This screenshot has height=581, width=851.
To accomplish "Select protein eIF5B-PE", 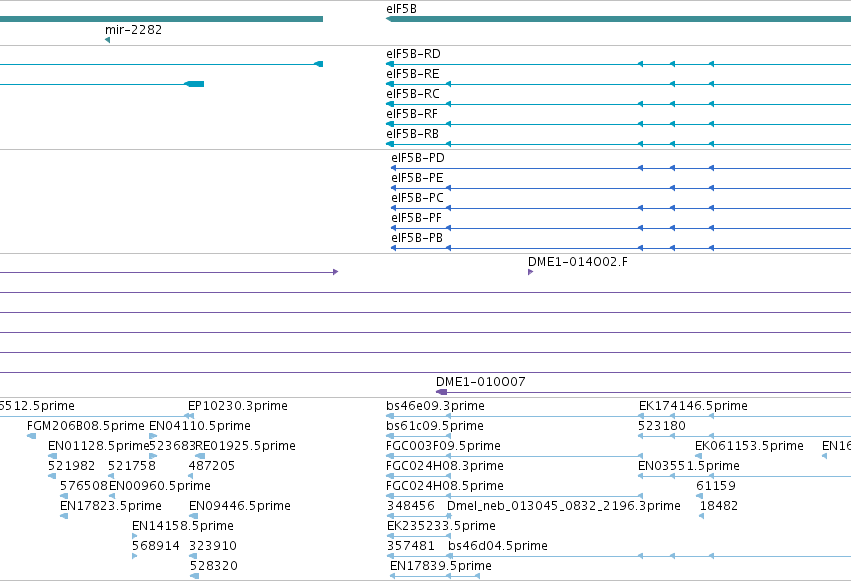I will tap(417, 178).
